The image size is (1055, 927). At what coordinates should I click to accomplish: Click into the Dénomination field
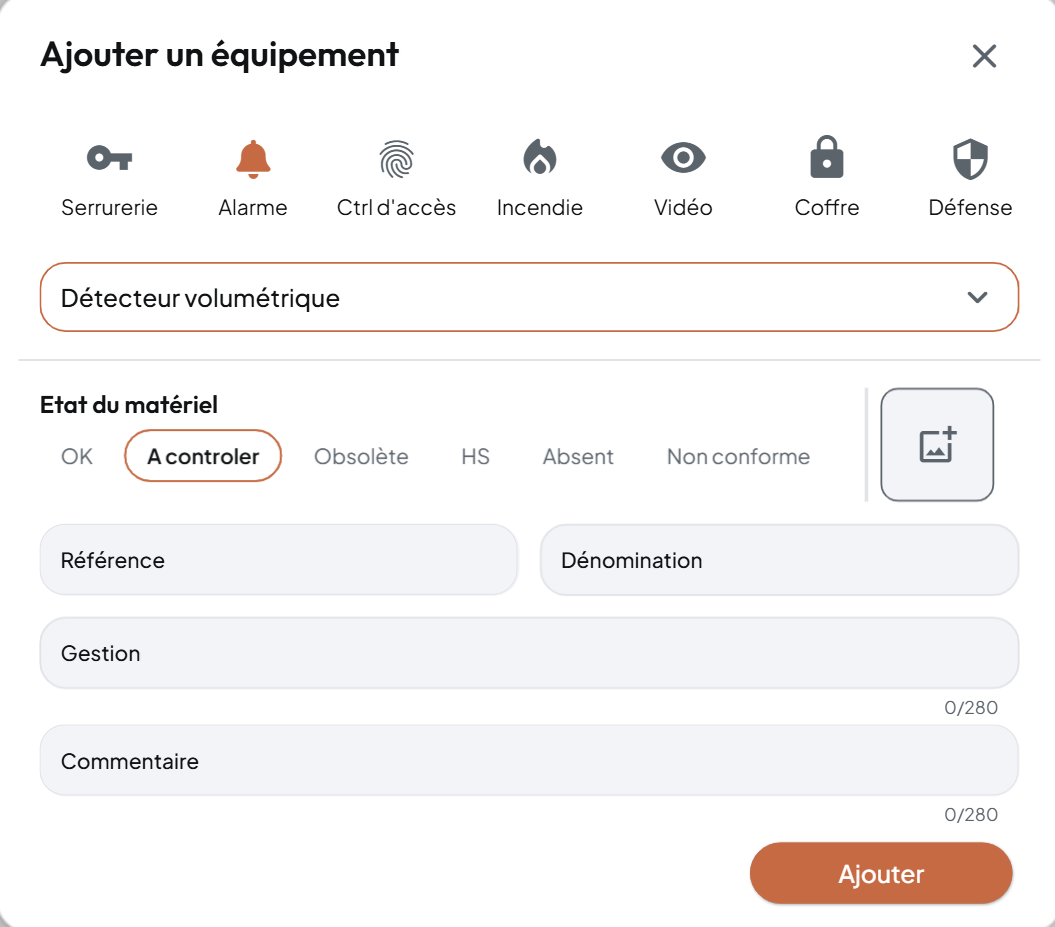click(x=779, y=560)
